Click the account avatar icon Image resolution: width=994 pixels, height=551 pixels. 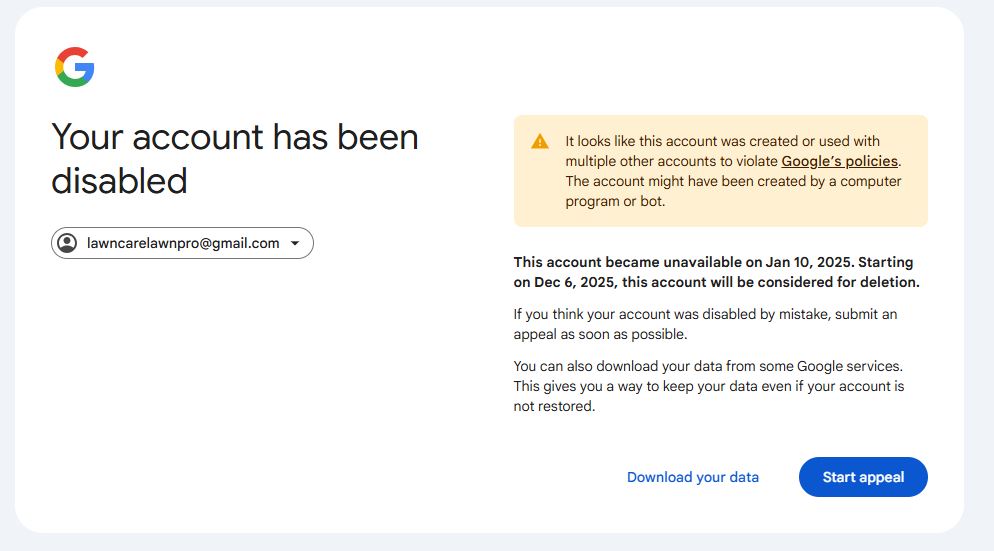tap(68, 243)
